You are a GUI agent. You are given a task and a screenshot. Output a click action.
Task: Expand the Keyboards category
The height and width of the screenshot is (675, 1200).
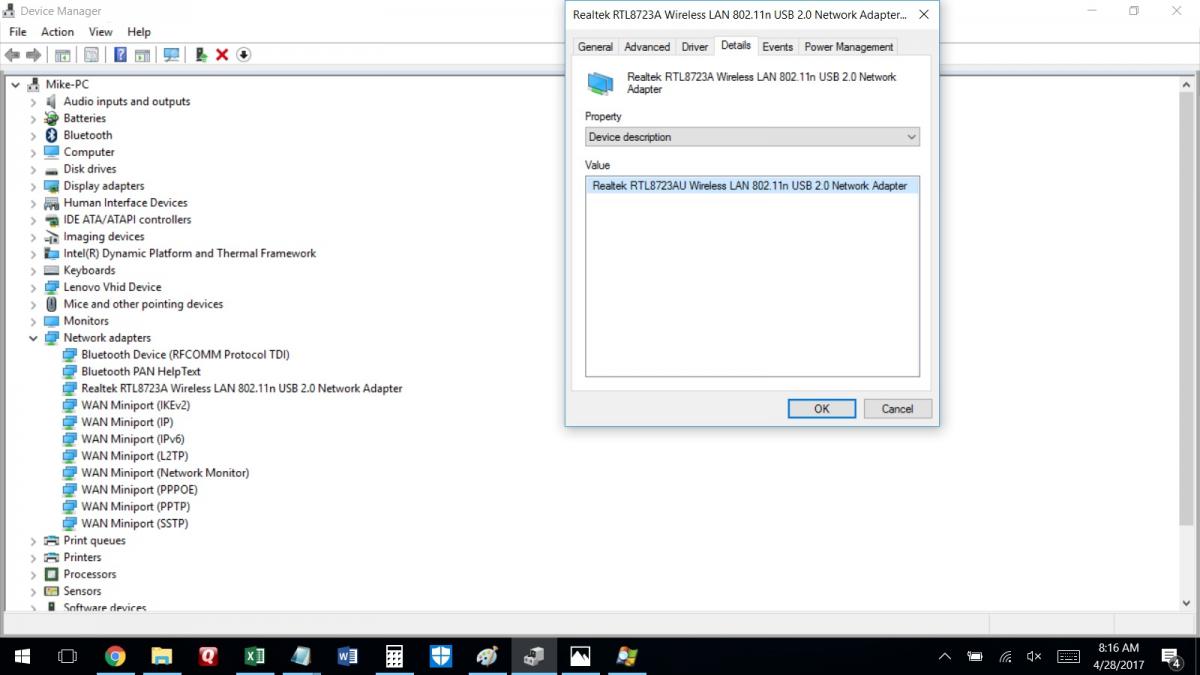click(x=34, y=270)
